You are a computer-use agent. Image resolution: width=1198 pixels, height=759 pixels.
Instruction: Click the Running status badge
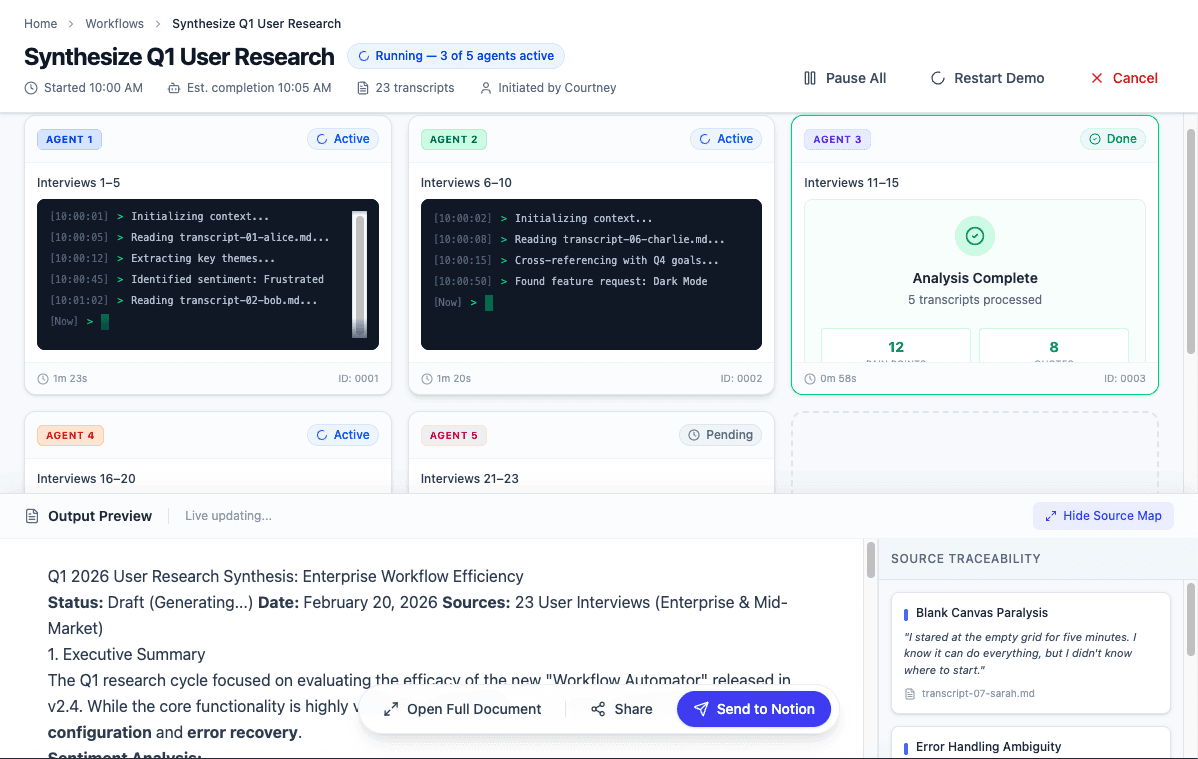click(x=456, y=56)
